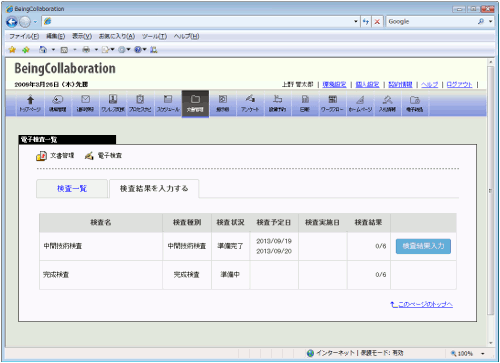500x363 pixels.
Task: Click the Help question mark toolbar icon
Action: (138, 50)
